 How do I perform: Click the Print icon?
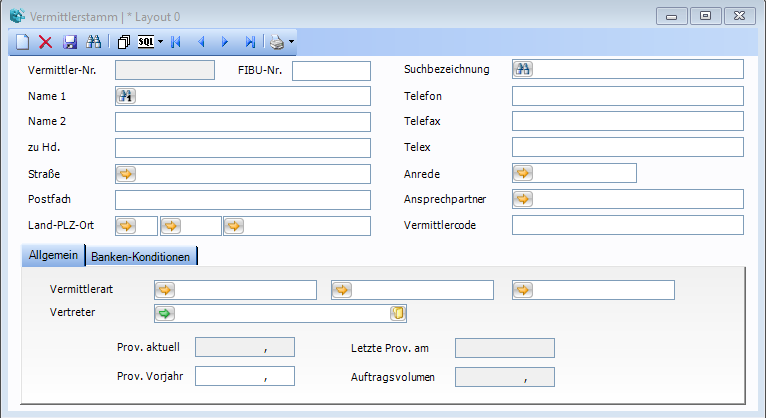(x=276, y=42)
